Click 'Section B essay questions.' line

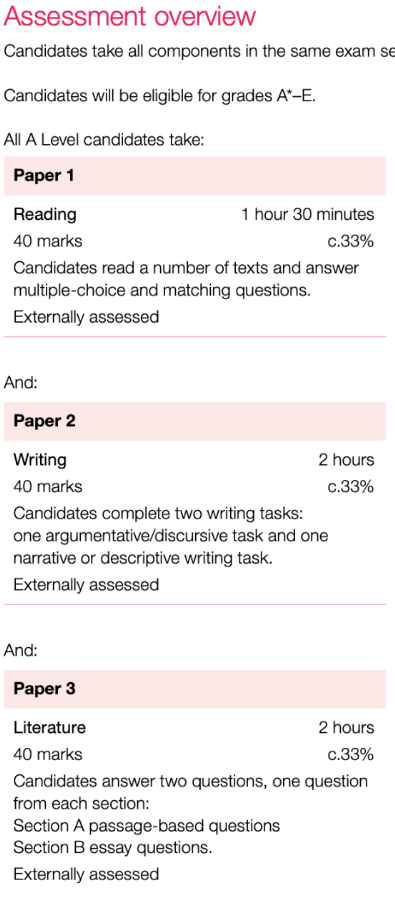tap(113, 848)
